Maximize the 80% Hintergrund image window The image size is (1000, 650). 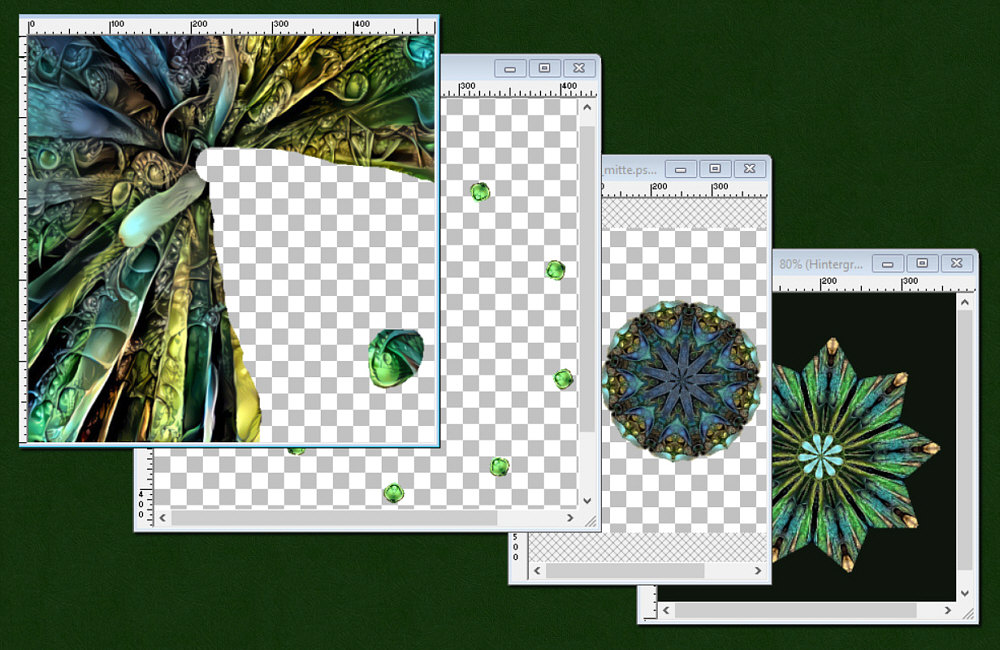(x=922, y=263)
